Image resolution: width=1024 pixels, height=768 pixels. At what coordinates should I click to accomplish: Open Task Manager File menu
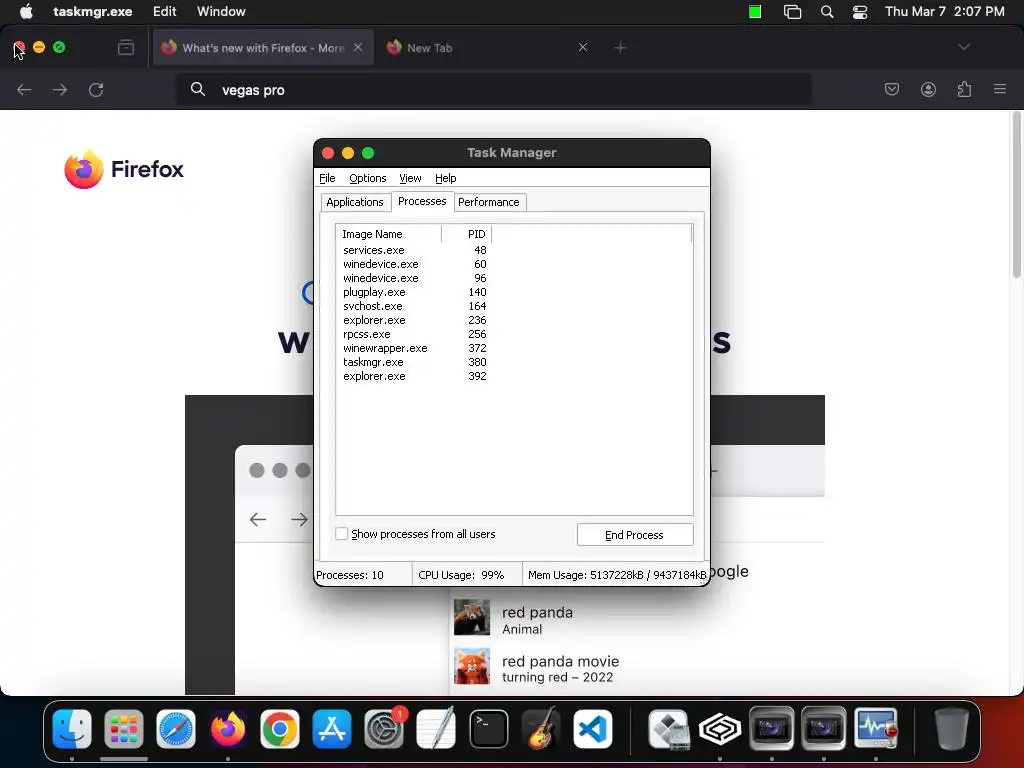(x=327, y=178)
